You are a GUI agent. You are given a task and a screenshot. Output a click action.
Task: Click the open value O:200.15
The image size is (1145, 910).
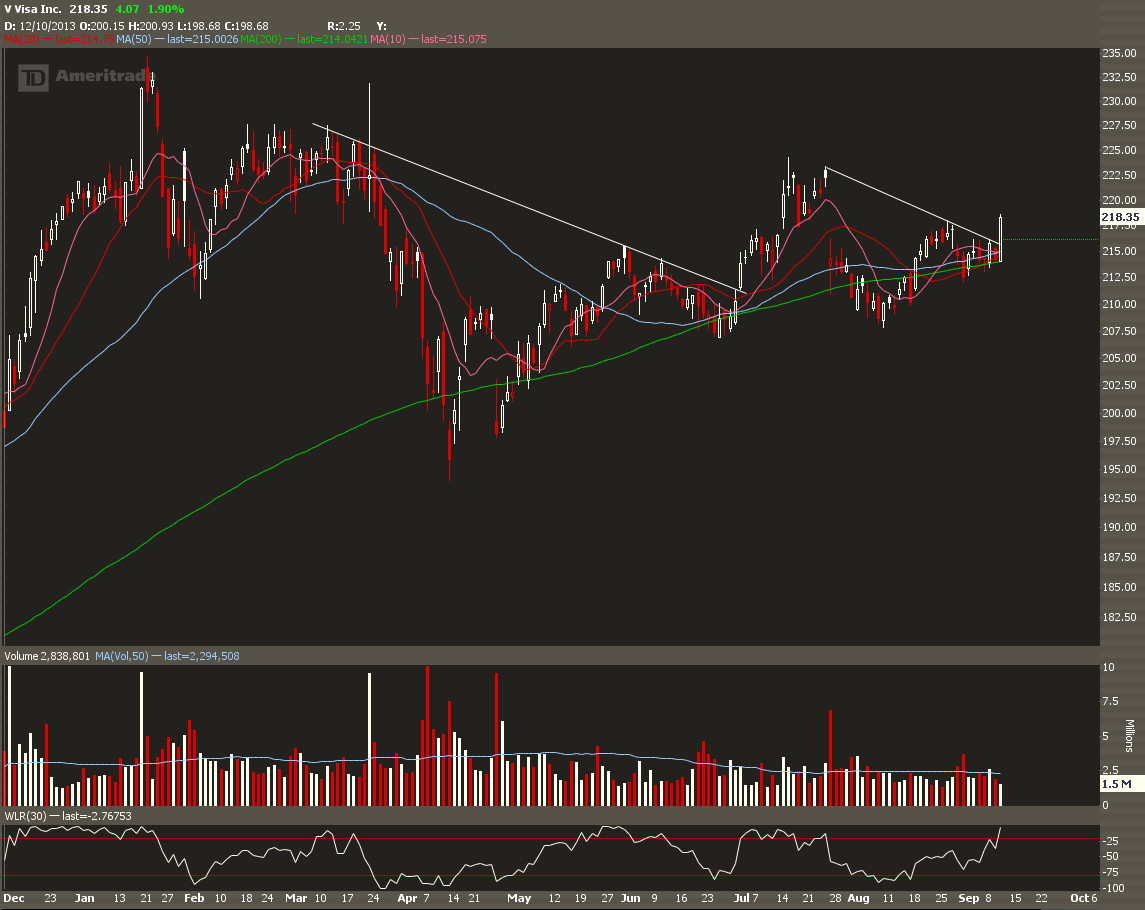pos(102,26)
